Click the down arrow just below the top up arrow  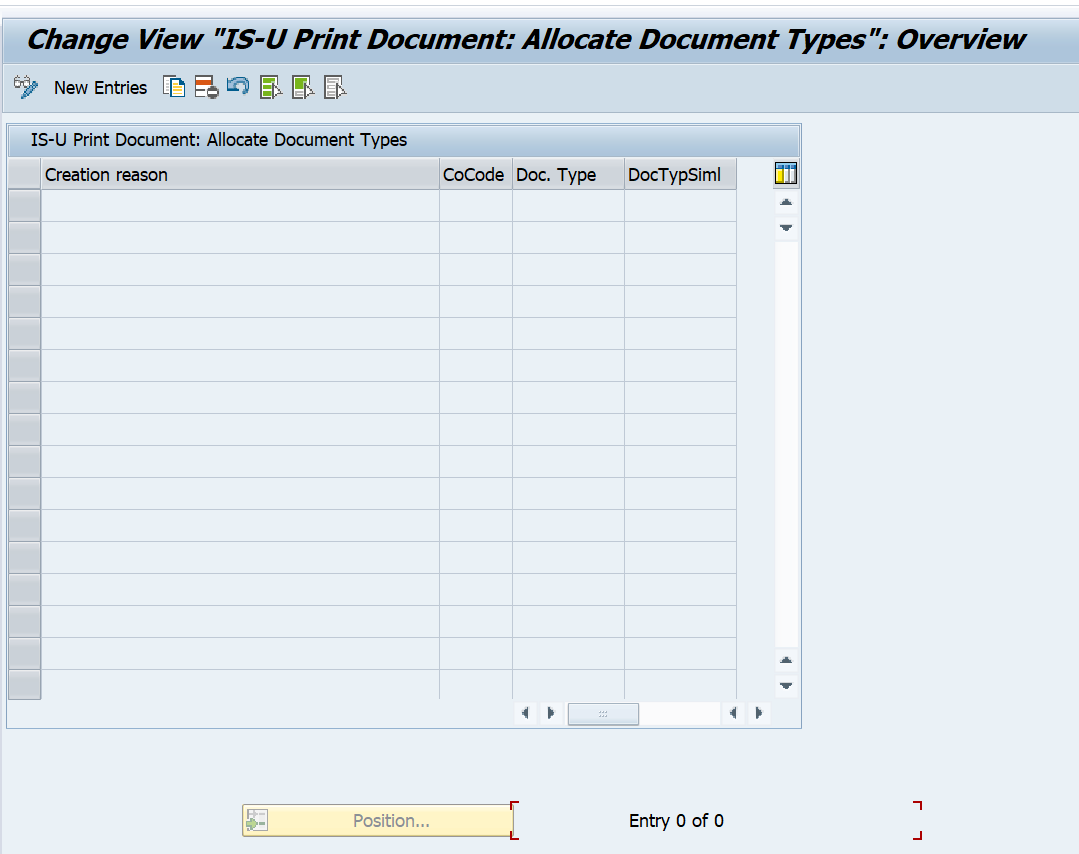click(x=786, y=228)
